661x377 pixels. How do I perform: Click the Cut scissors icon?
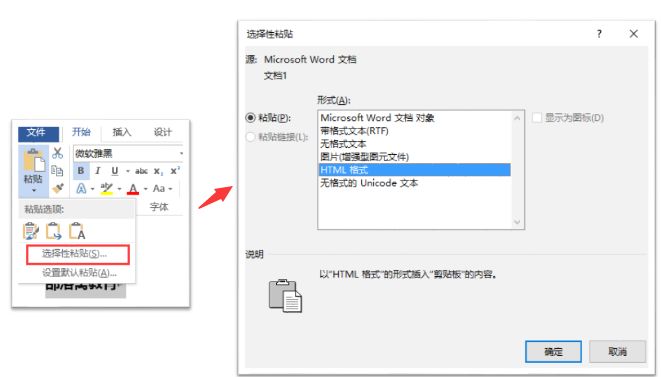(x=57, y=153)
